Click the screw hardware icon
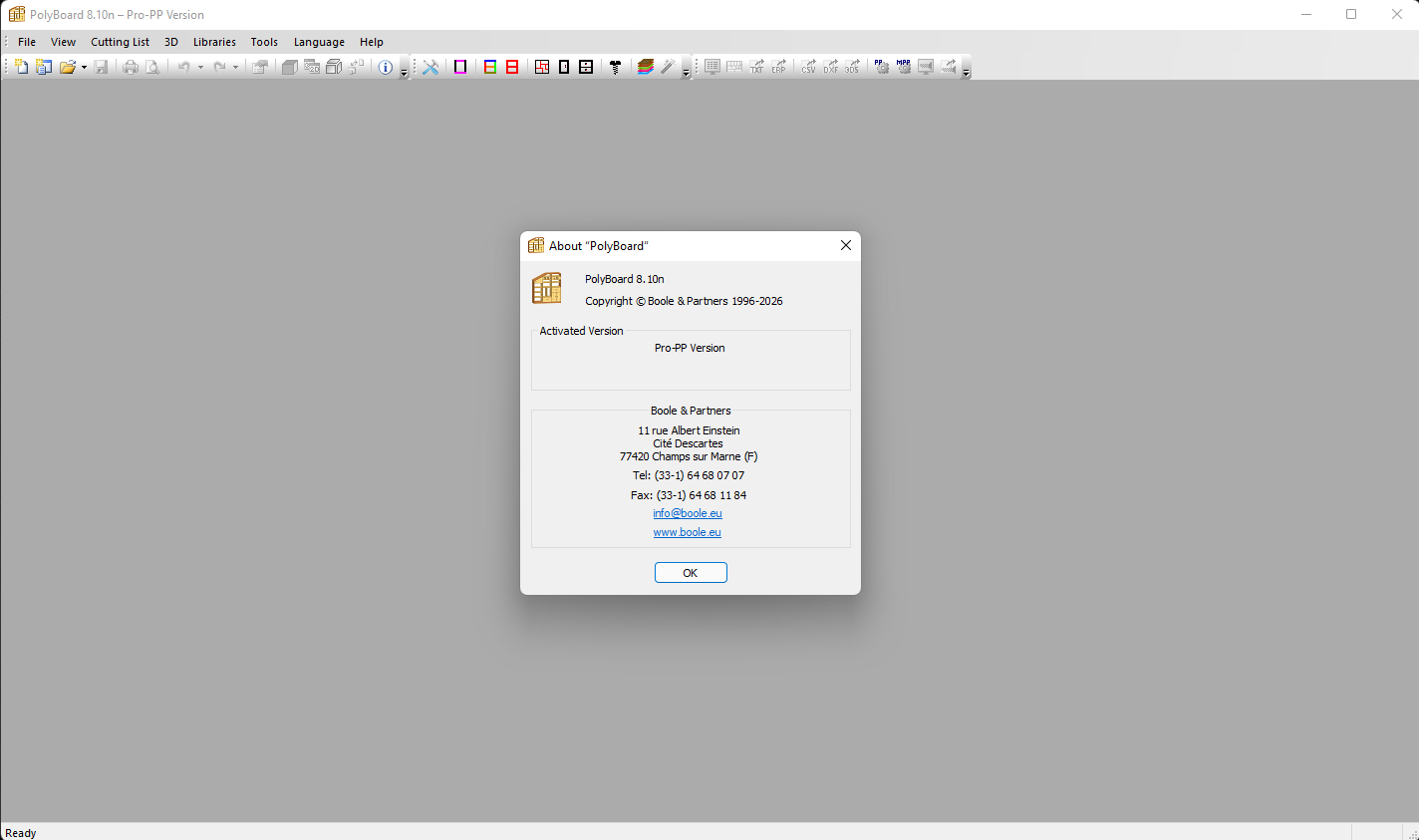 pyautogui.click(x=616, y=67)
